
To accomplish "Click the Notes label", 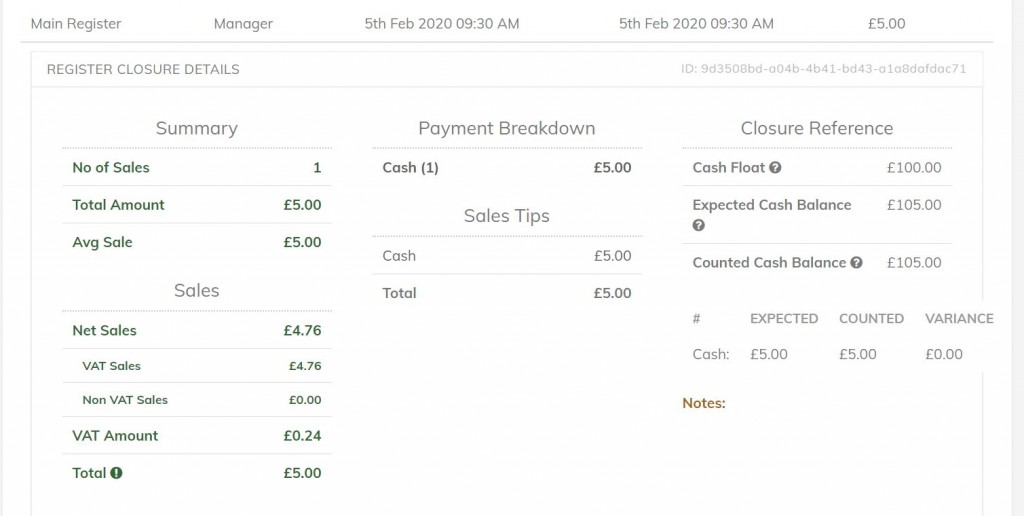I will click(704, 404).
